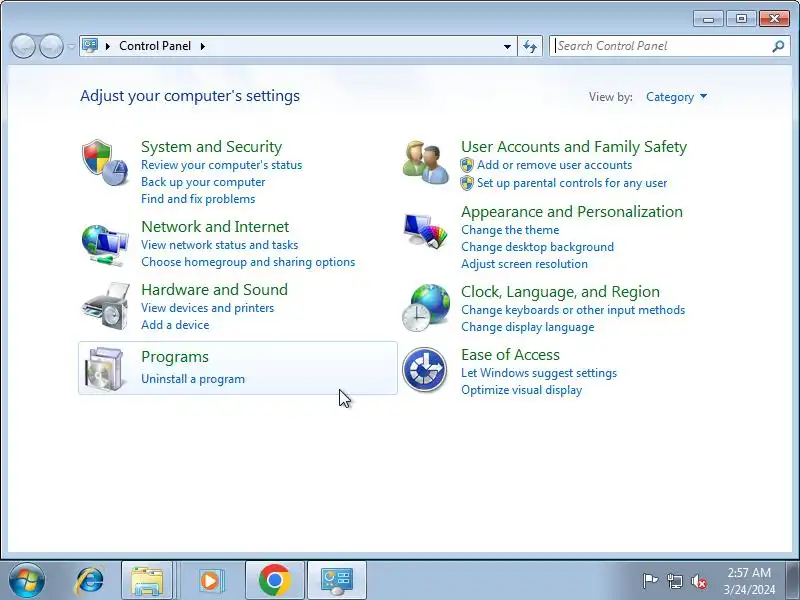The width and height of the screenshot is (800, 600).
Task: Open User Accounts and Family Safety heading
Action: [x=574, y=147]
